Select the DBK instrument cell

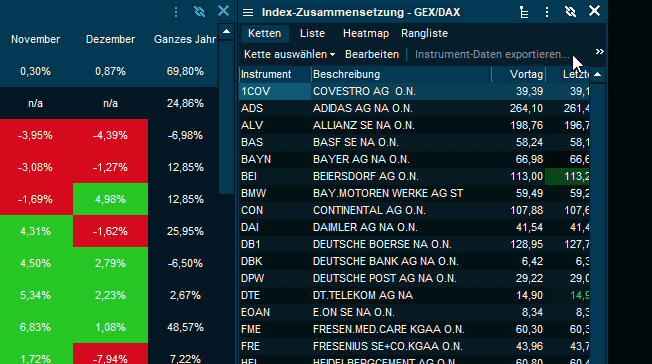pyautogui.click(x=275, y=262)
